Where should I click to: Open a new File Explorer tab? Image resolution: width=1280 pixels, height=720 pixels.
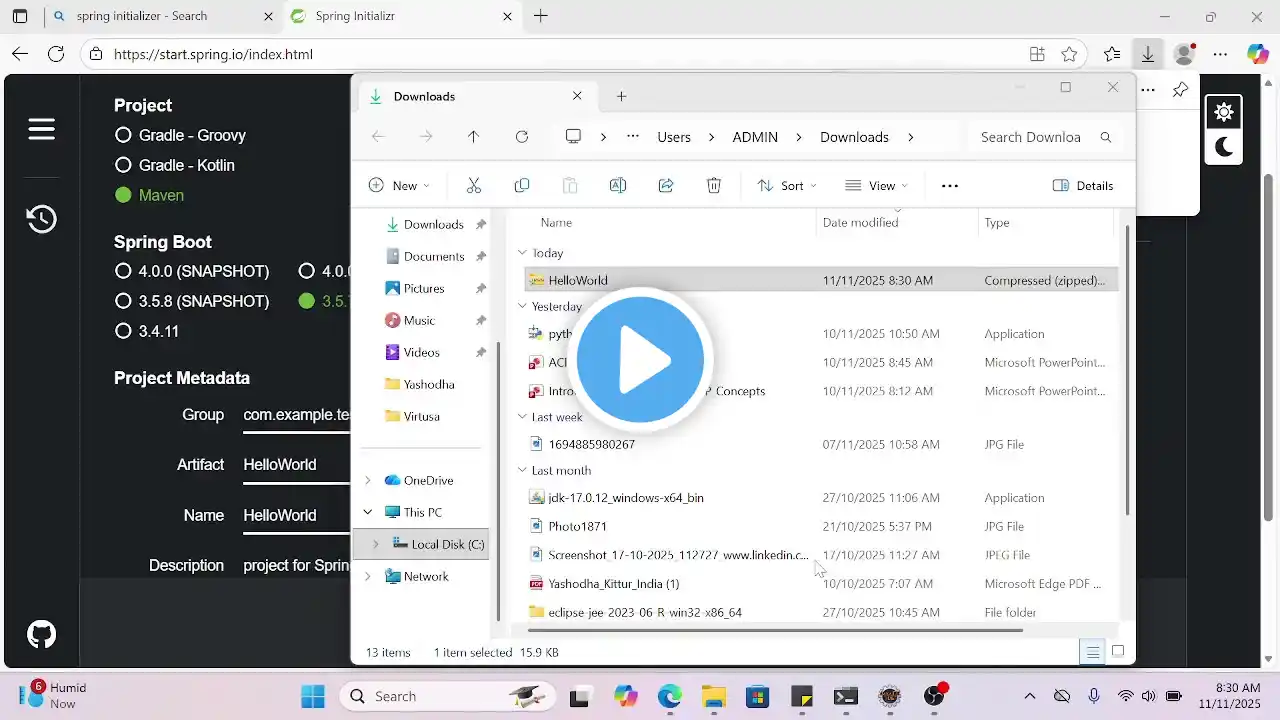pyautogui.click(x=621, y=96)
